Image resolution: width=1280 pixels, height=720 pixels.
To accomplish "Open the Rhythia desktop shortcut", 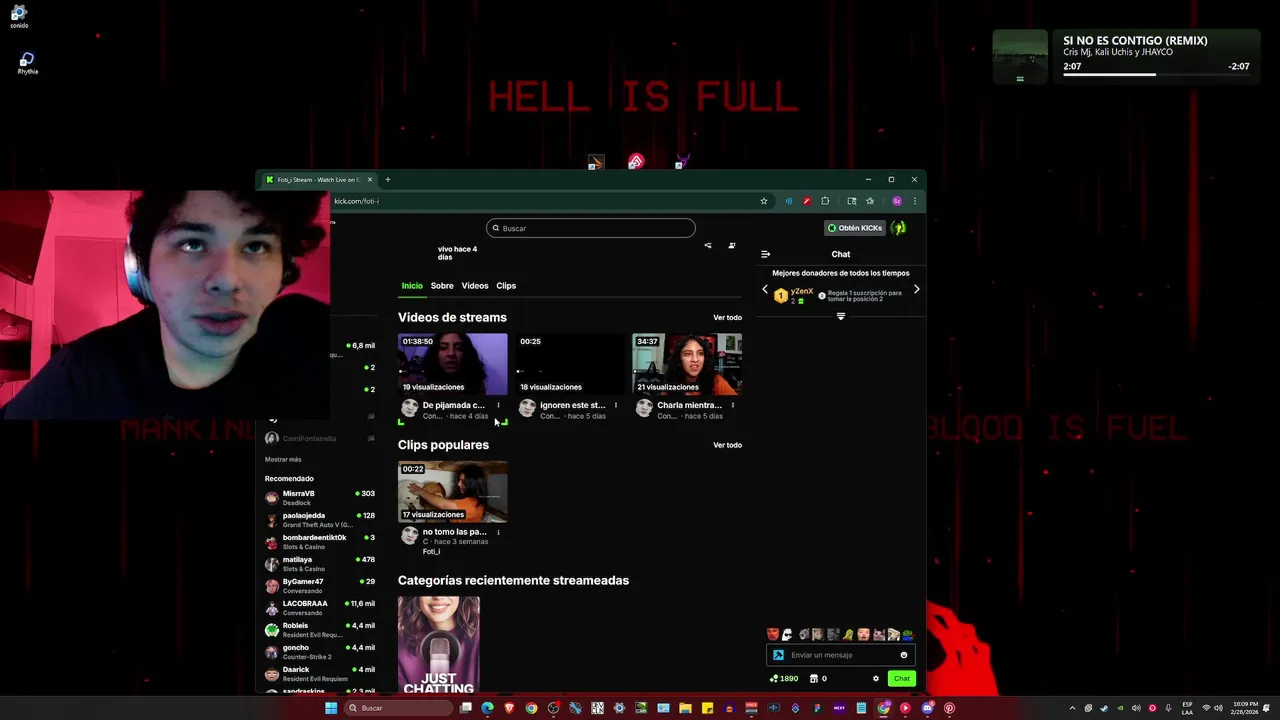I will coord(27,63).
